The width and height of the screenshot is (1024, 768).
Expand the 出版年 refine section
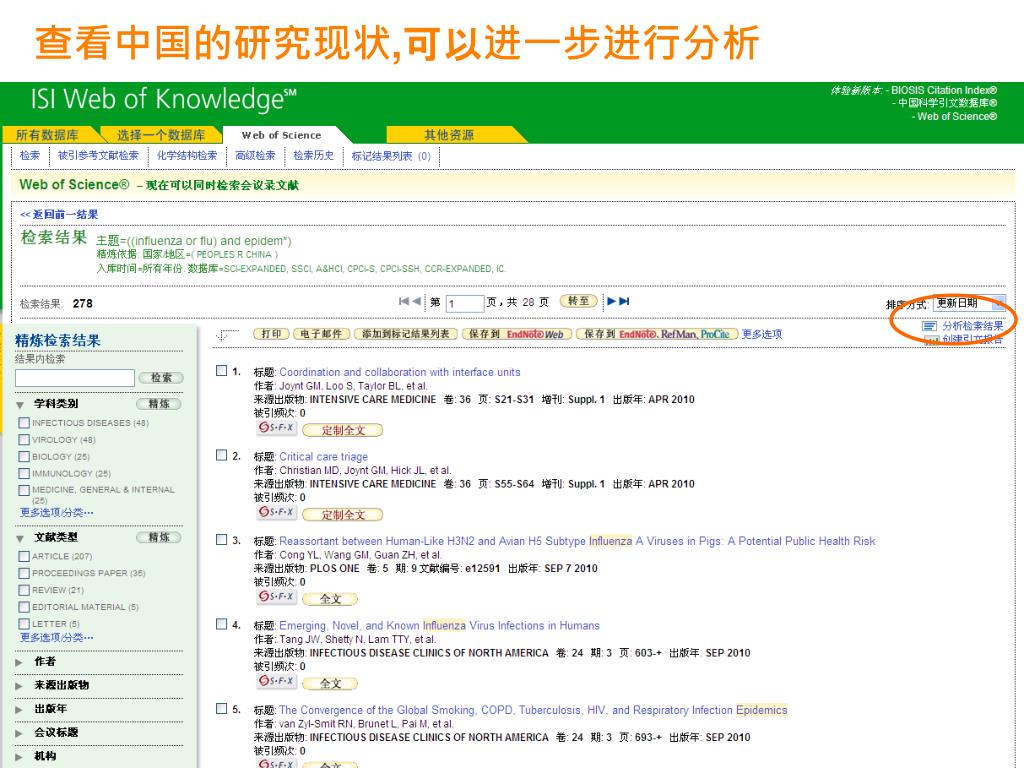[x=19, y=709]
